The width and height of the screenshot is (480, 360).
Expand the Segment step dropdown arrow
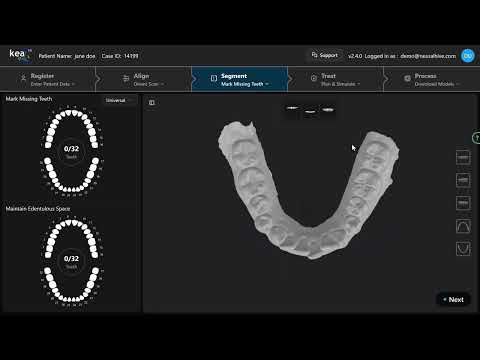point(267,84)
